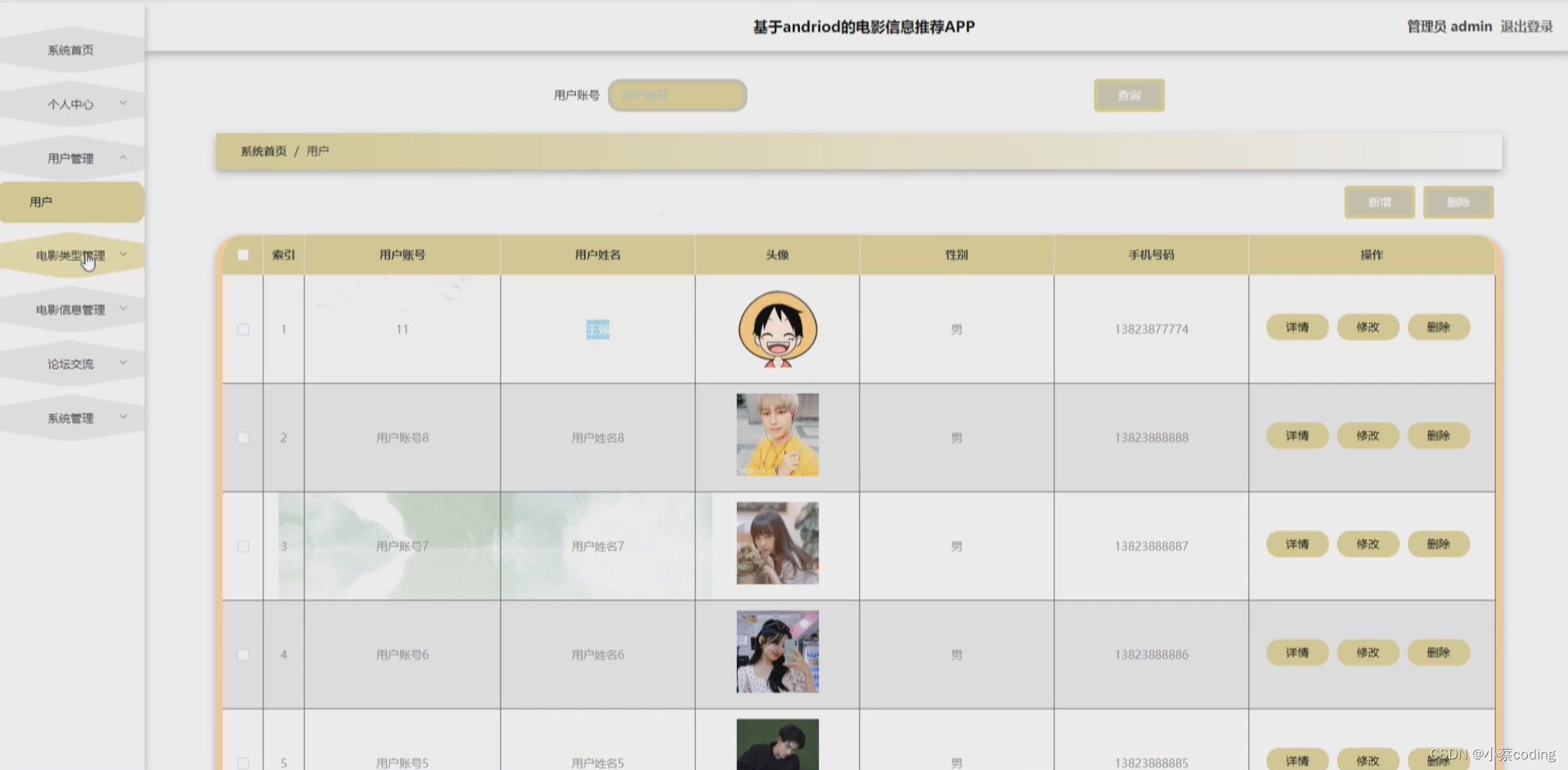Select the 用户 submenu item
This screenshot has width=1568, height=770.
[72, 202]
